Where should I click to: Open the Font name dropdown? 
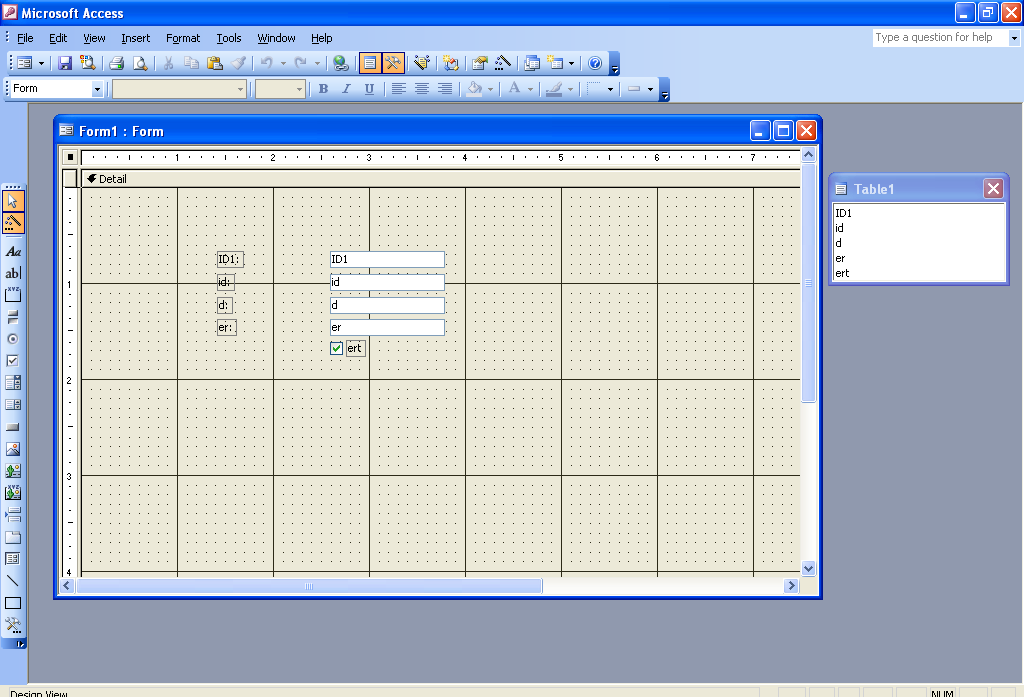coord(241,89)
